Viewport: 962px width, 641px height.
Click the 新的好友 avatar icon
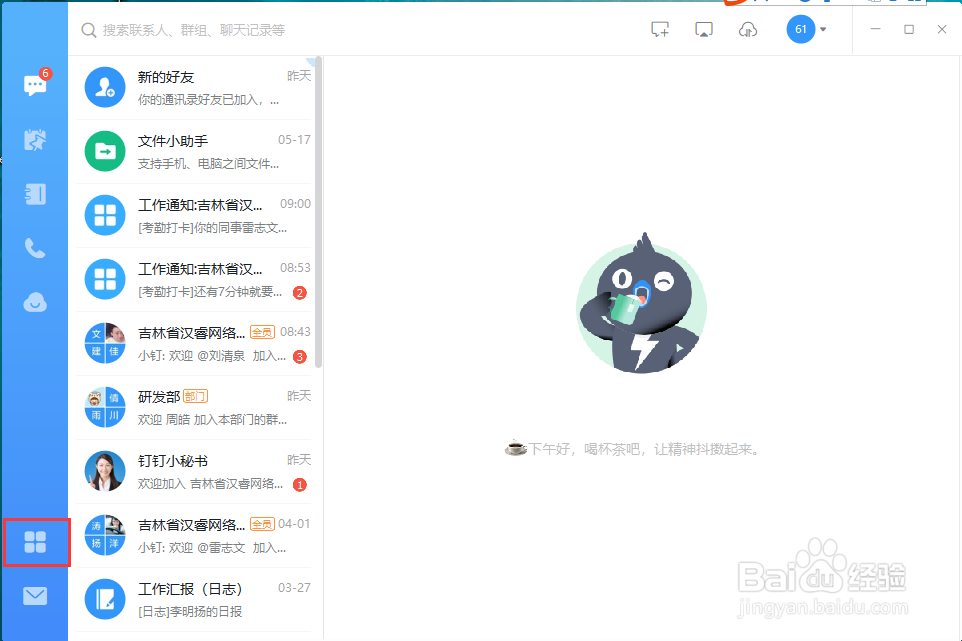point(105,87)
